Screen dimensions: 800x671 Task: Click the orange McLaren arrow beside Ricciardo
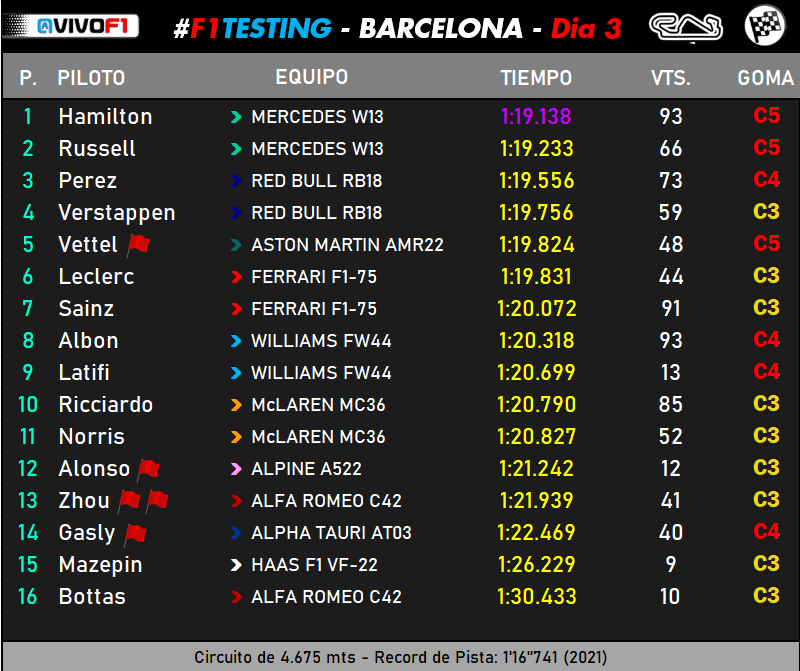click(236, 405)
